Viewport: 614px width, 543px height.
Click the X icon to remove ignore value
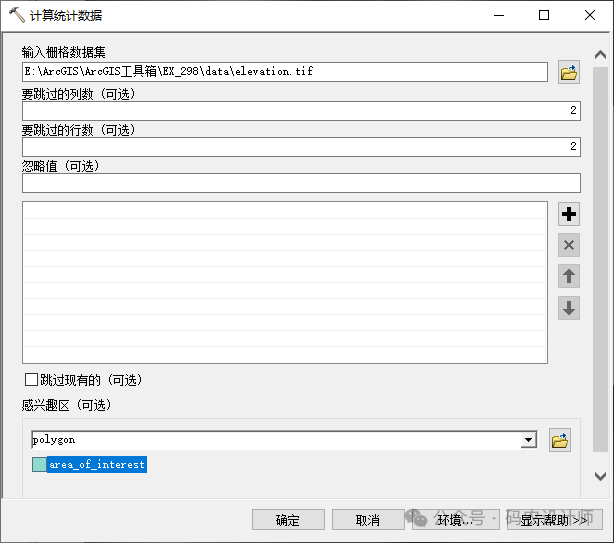click(569, 245)
